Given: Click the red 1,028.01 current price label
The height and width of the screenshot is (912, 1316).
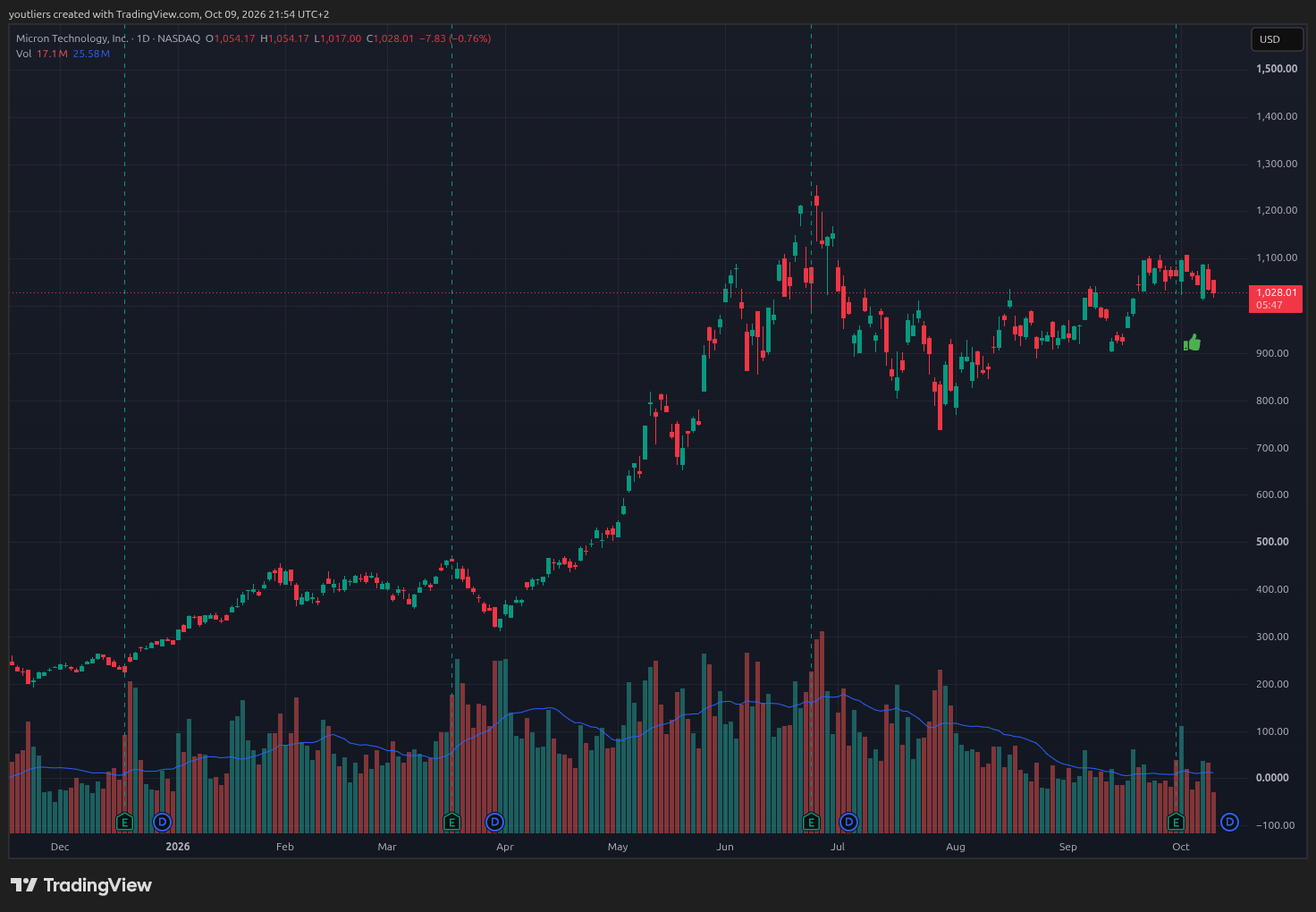Looking at the screenshot, I should (x=1276, y=299).
